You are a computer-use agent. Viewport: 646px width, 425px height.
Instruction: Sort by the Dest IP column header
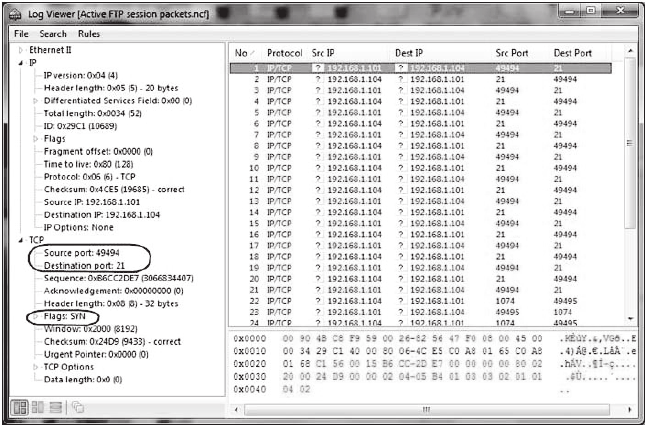point(409,53)
